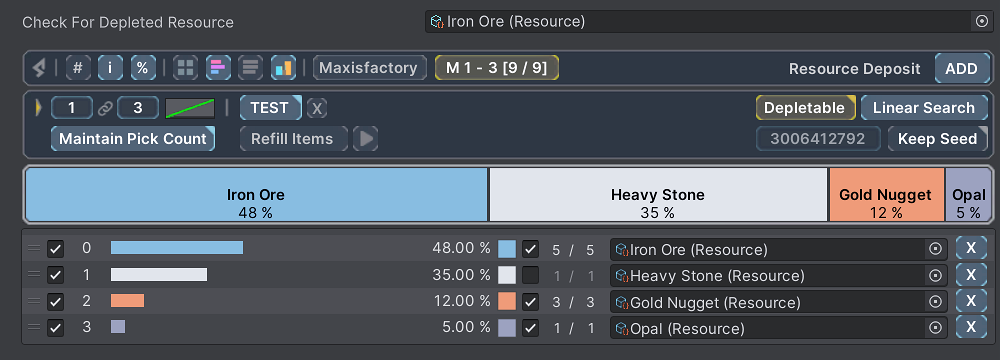Uncheck the enabled checkbox for row 0

point(55,249)
